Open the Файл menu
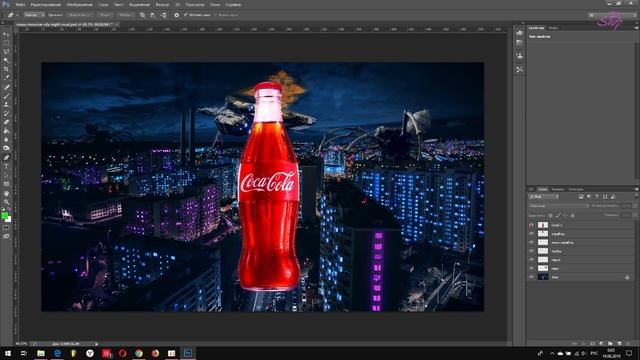 click(x=20, y=4)
